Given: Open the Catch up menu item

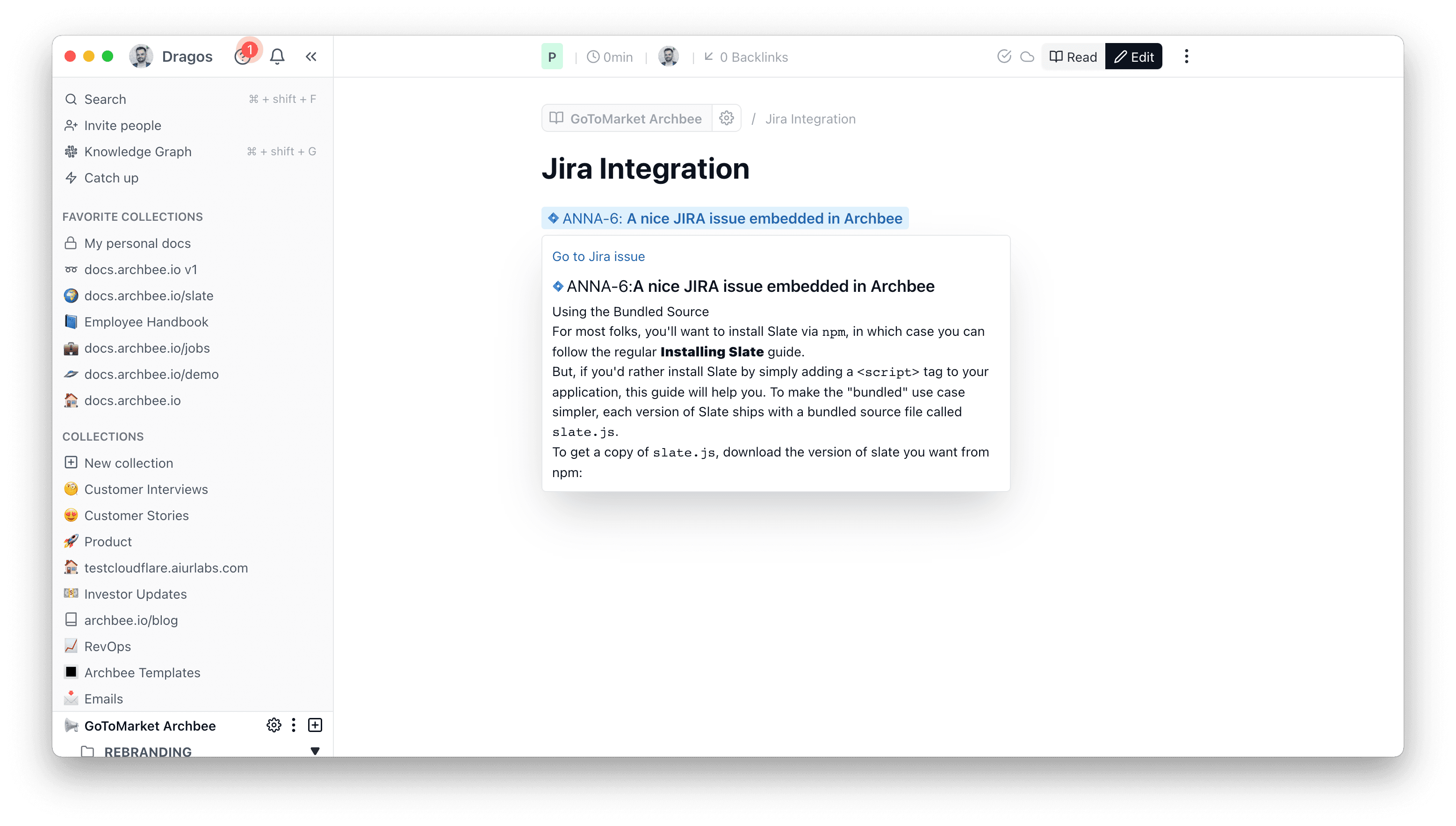Looking at the screenshot, I should [111, 178].
